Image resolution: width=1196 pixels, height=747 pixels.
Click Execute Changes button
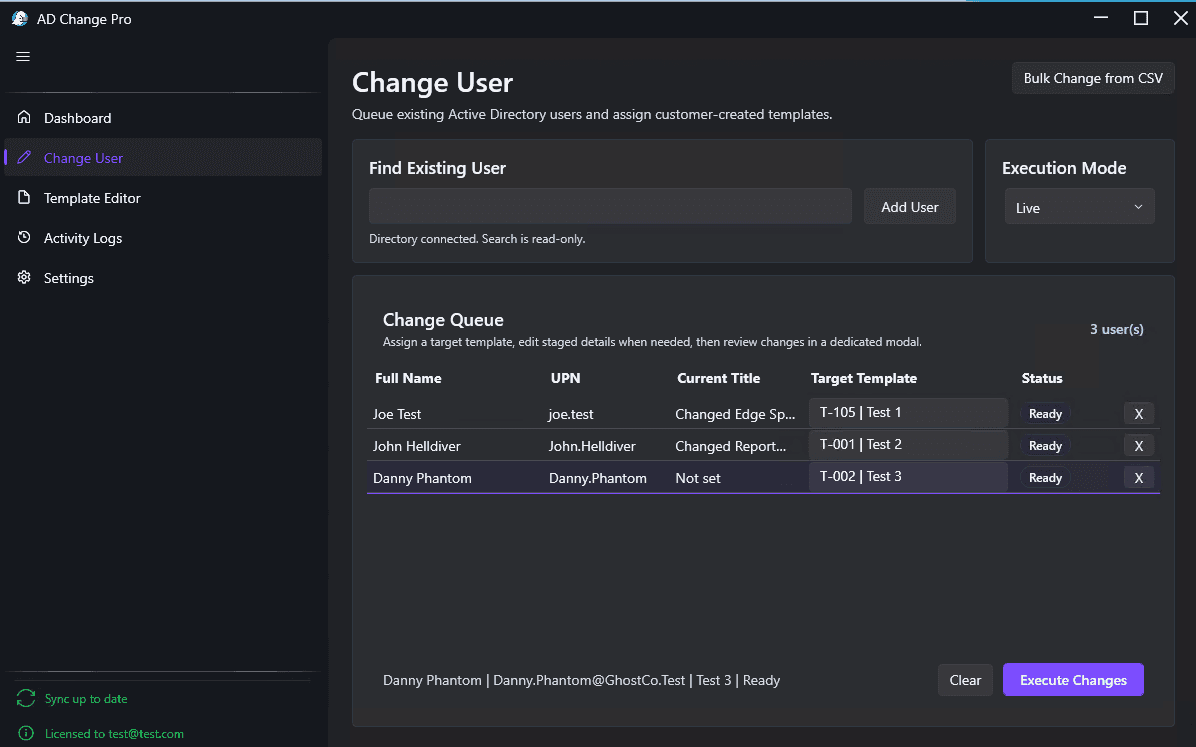click(x=1072, y=680)
